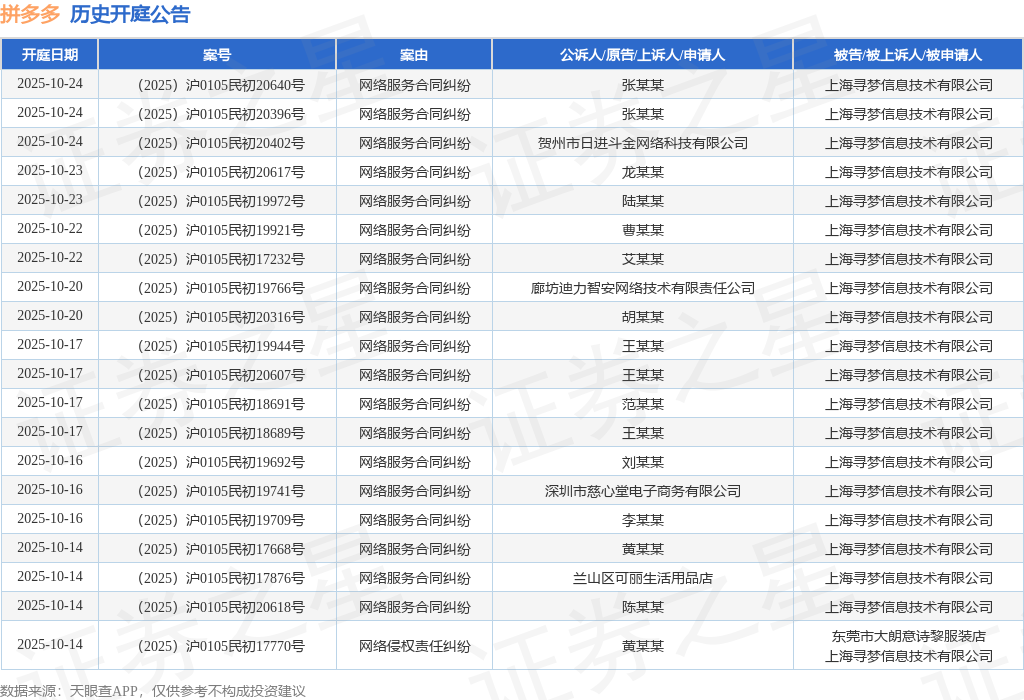Select case number 沪0105民初19944号

pos(221,346)
